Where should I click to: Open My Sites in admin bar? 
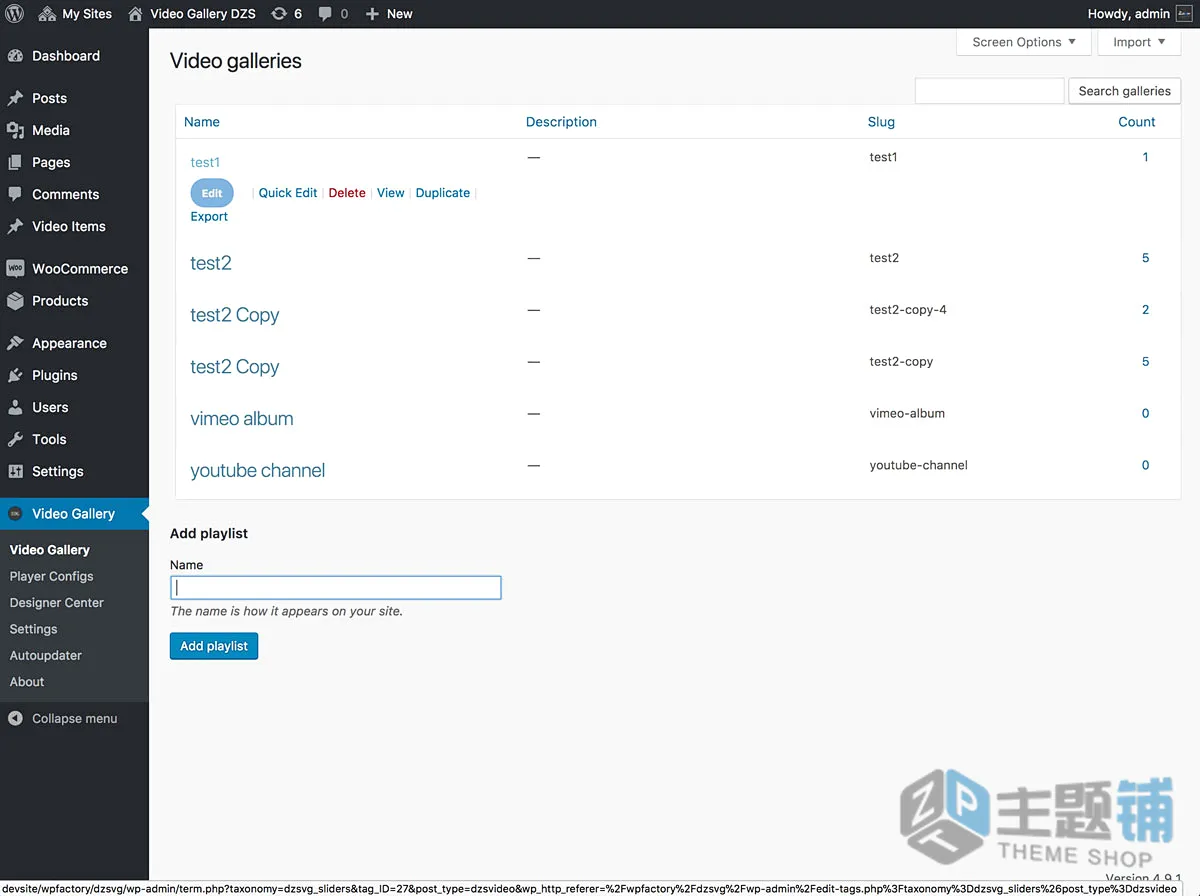[x=76, y=14]
